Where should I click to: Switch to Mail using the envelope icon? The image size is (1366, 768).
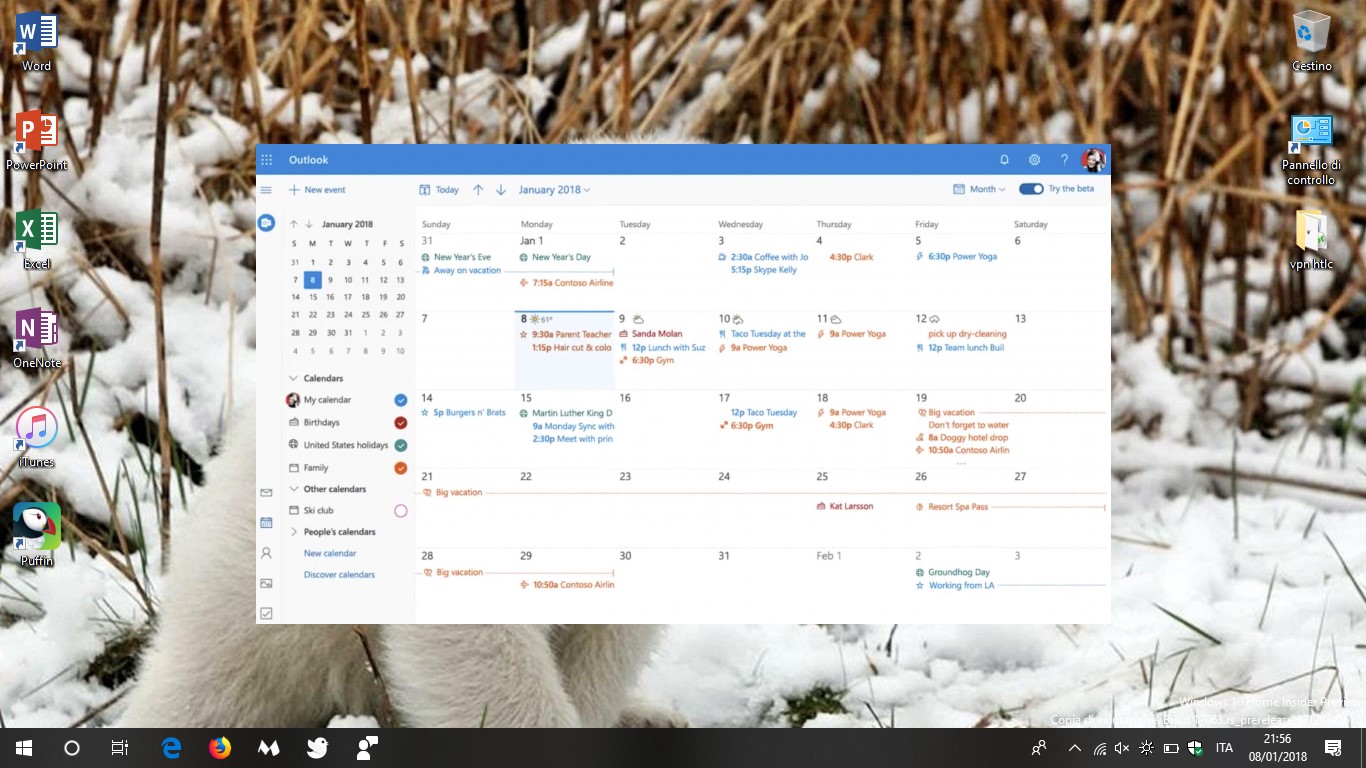coord(266,492)
